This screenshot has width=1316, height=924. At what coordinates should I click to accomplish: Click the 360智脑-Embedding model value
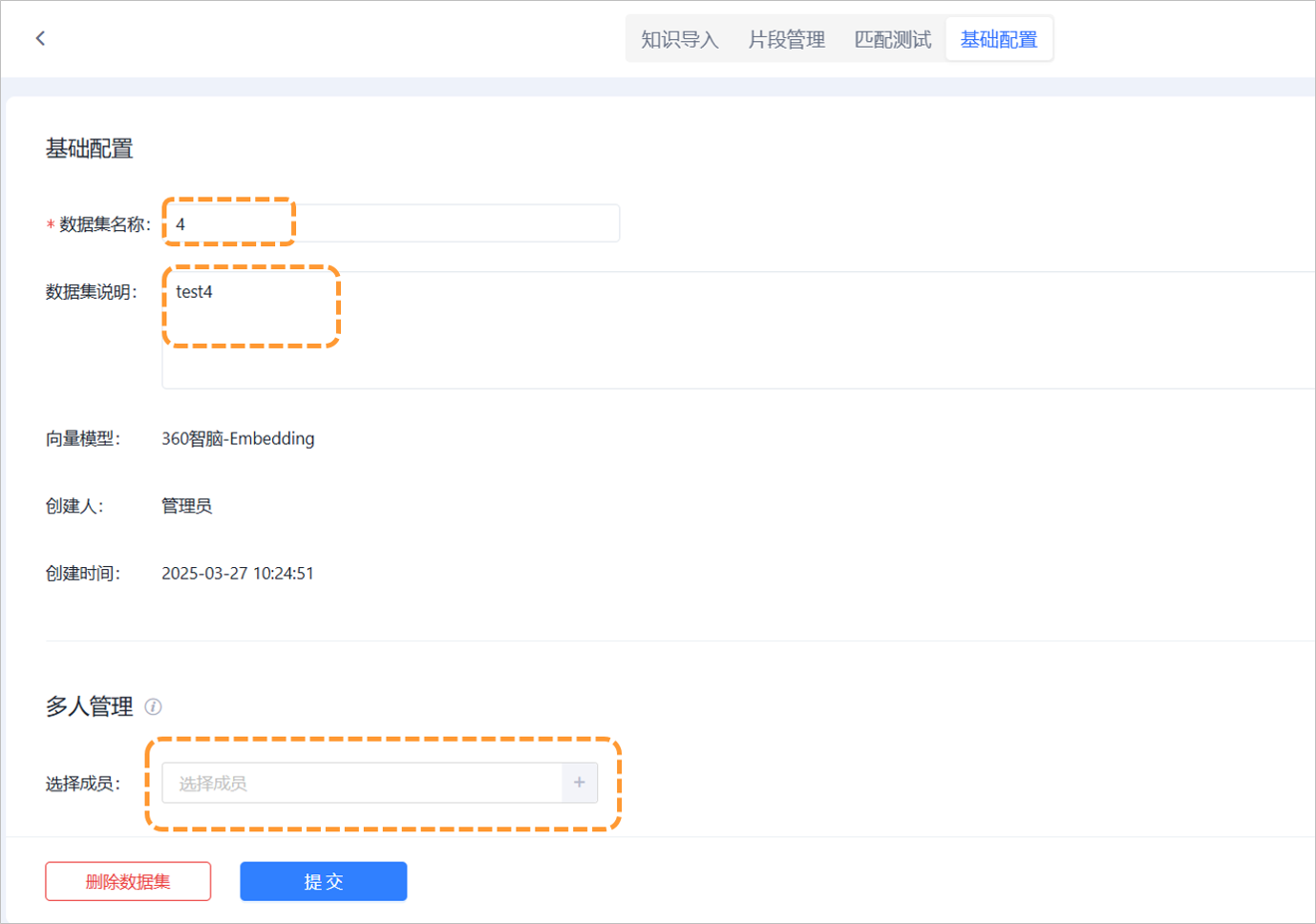click(x=238, y=439)
